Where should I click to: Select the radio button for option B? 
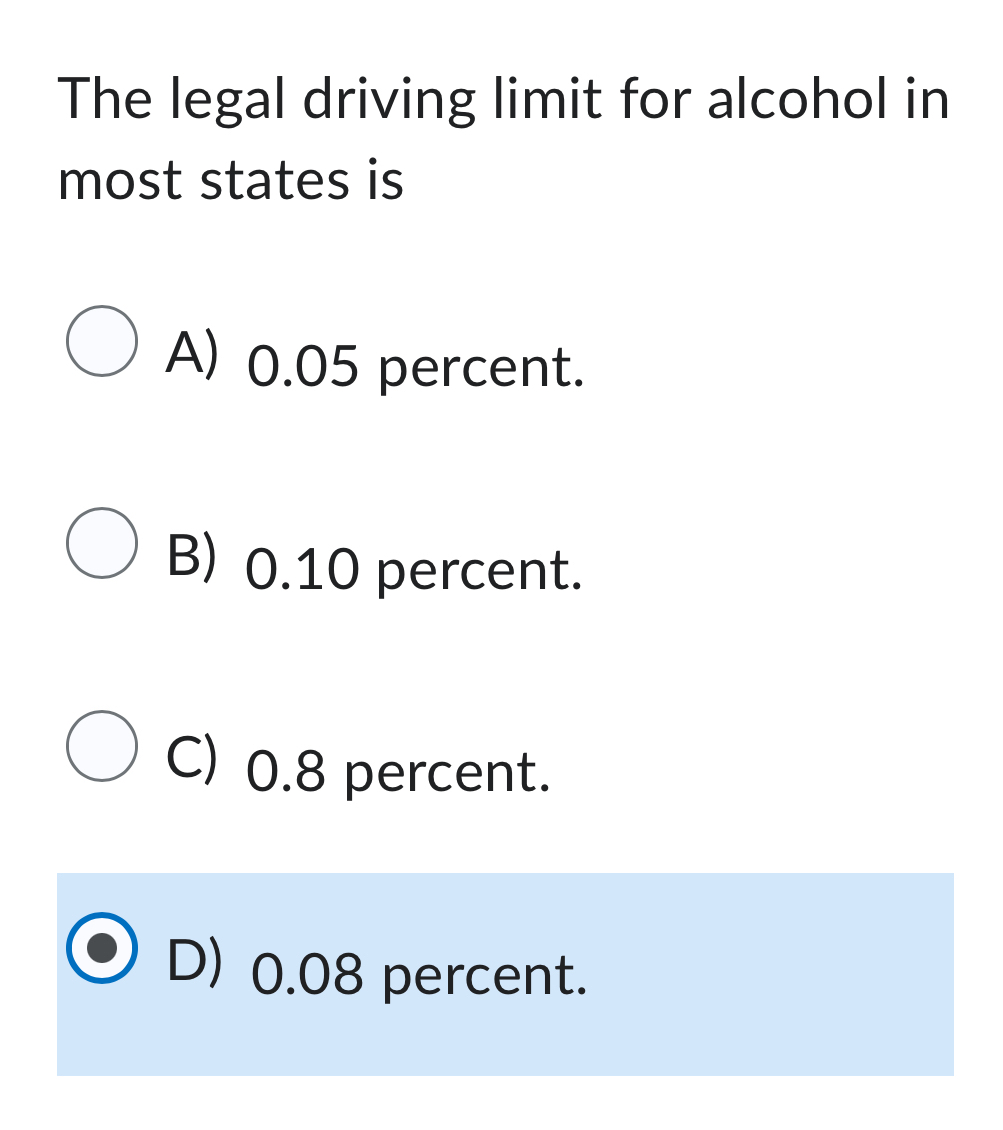(101, 545)
